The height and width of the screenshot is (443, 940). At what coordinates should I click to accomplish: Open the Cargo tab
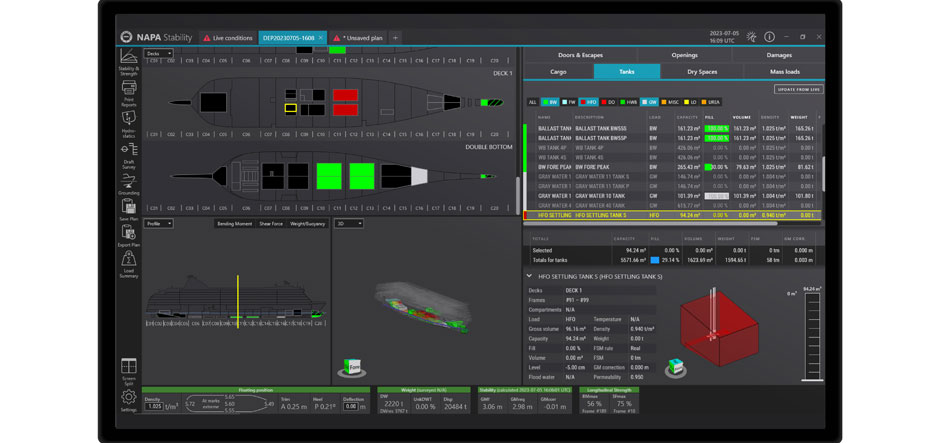click(558, 71)
